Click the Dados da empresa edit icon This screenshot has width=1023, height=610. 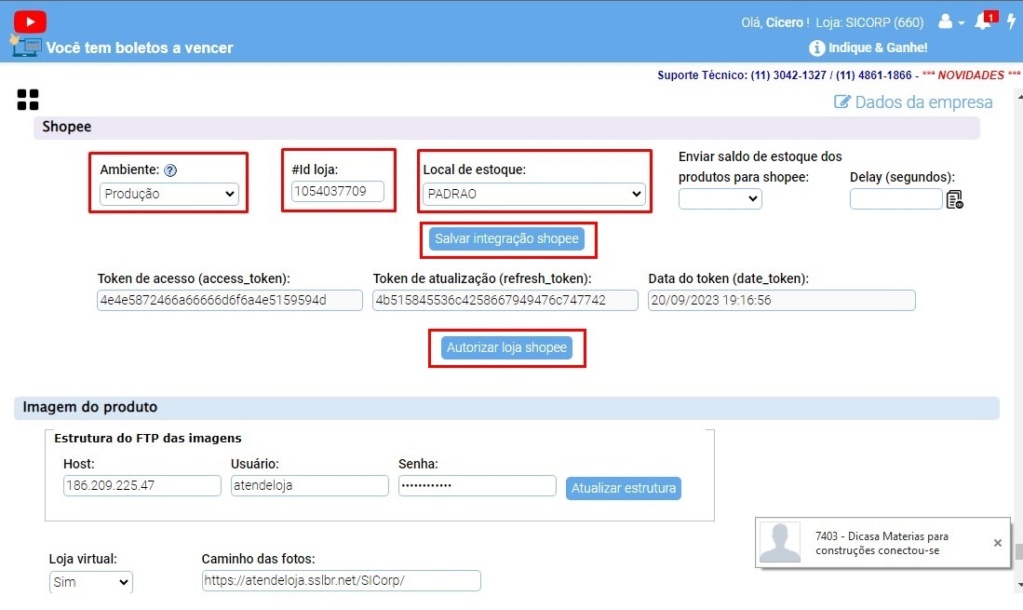pyautogui.click(x=842, y=102)
